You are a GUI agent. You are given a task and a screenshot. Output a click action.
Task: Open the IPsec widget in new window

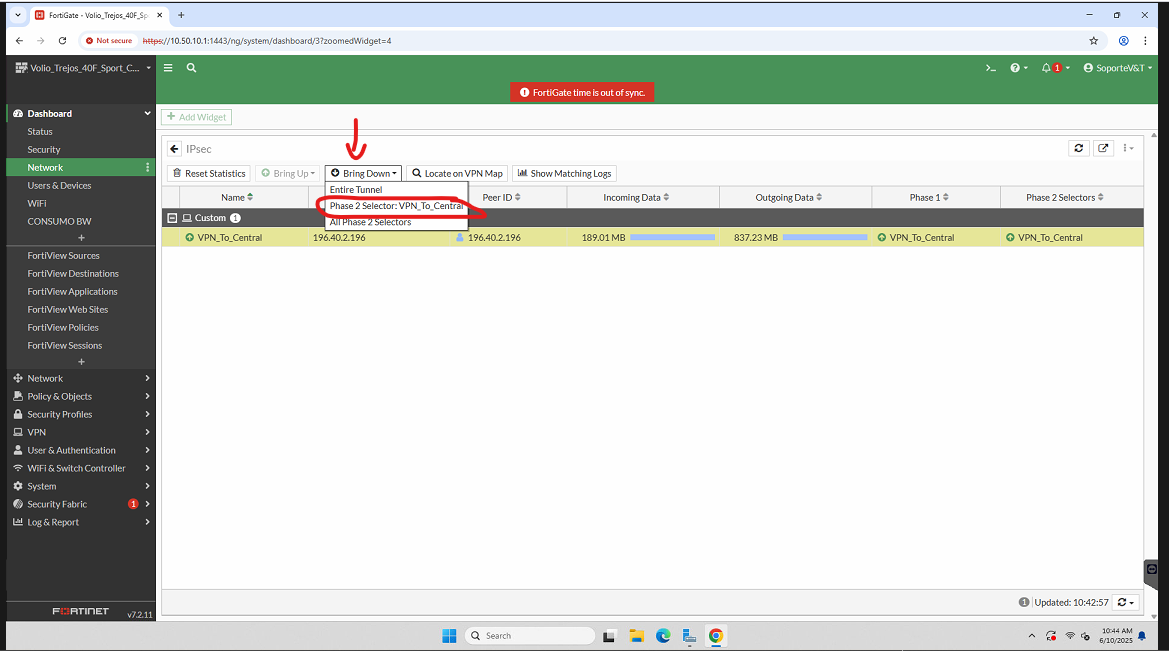click(x=1103, y=148)
